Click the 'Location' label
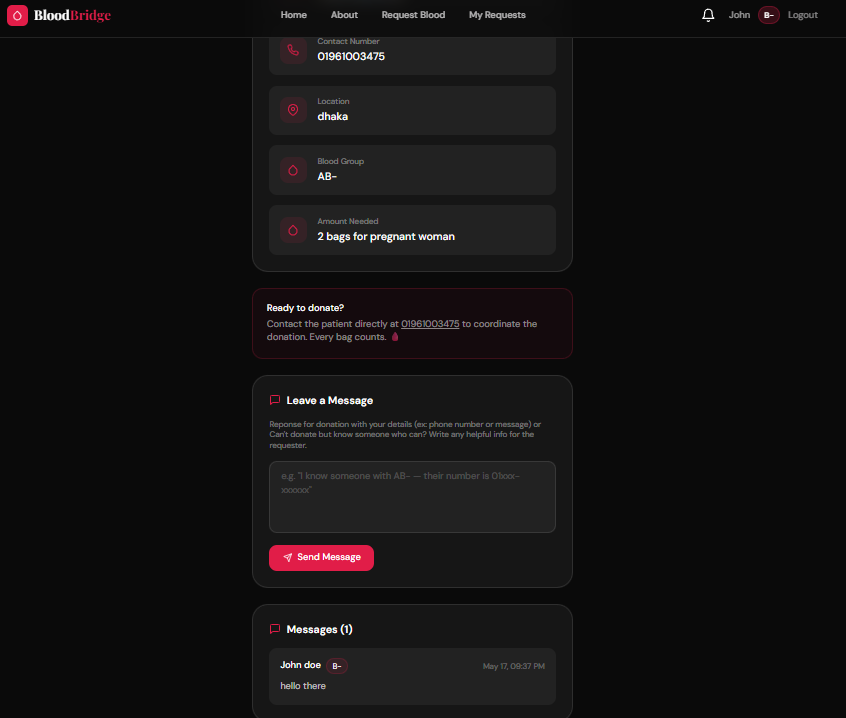The image size is (846, 718). click(333, 101)
